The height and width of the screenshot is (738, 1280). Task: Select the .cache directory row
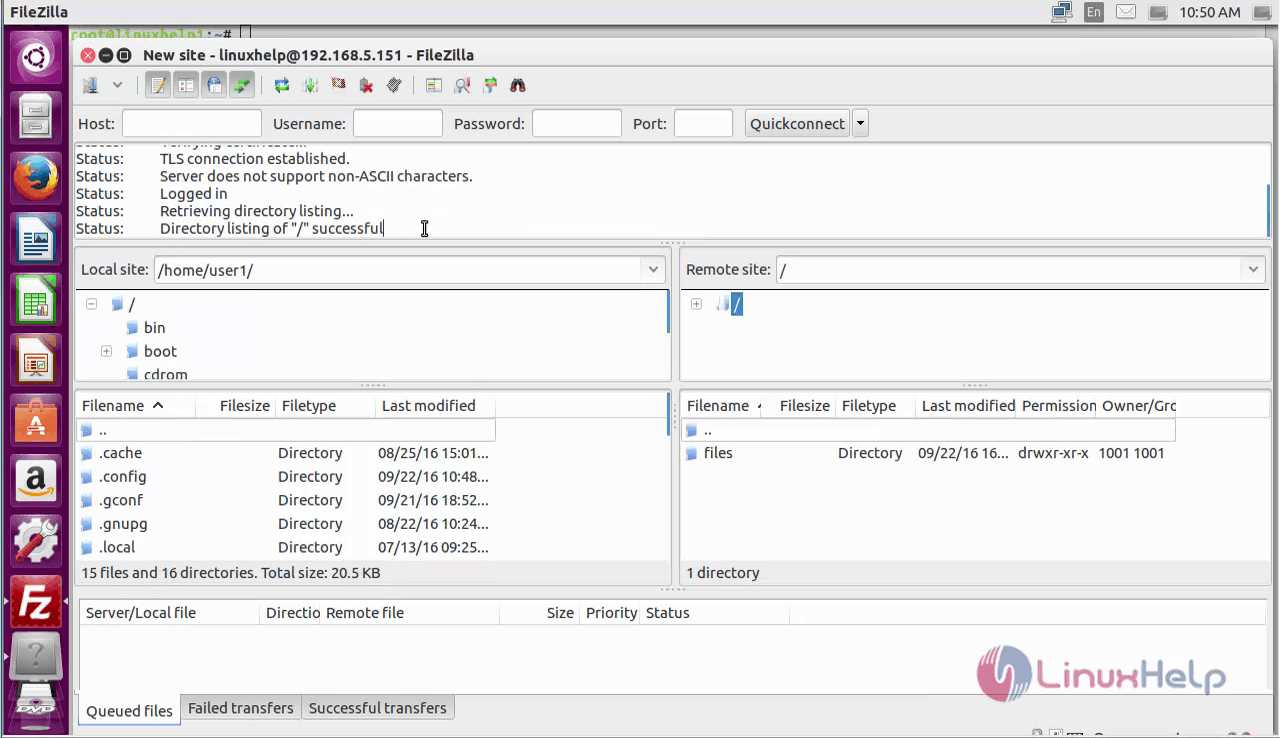(287, 453)
